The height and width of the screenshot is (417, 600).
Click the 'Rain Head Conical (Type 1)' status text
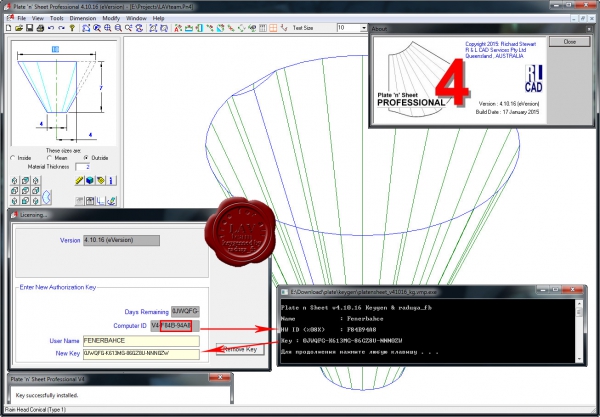tap(35, 410)
